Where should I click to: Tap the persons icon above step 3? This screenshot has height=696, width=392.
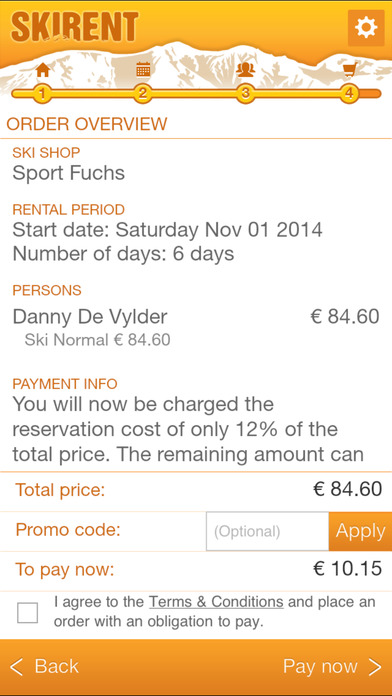coord(245,69)
